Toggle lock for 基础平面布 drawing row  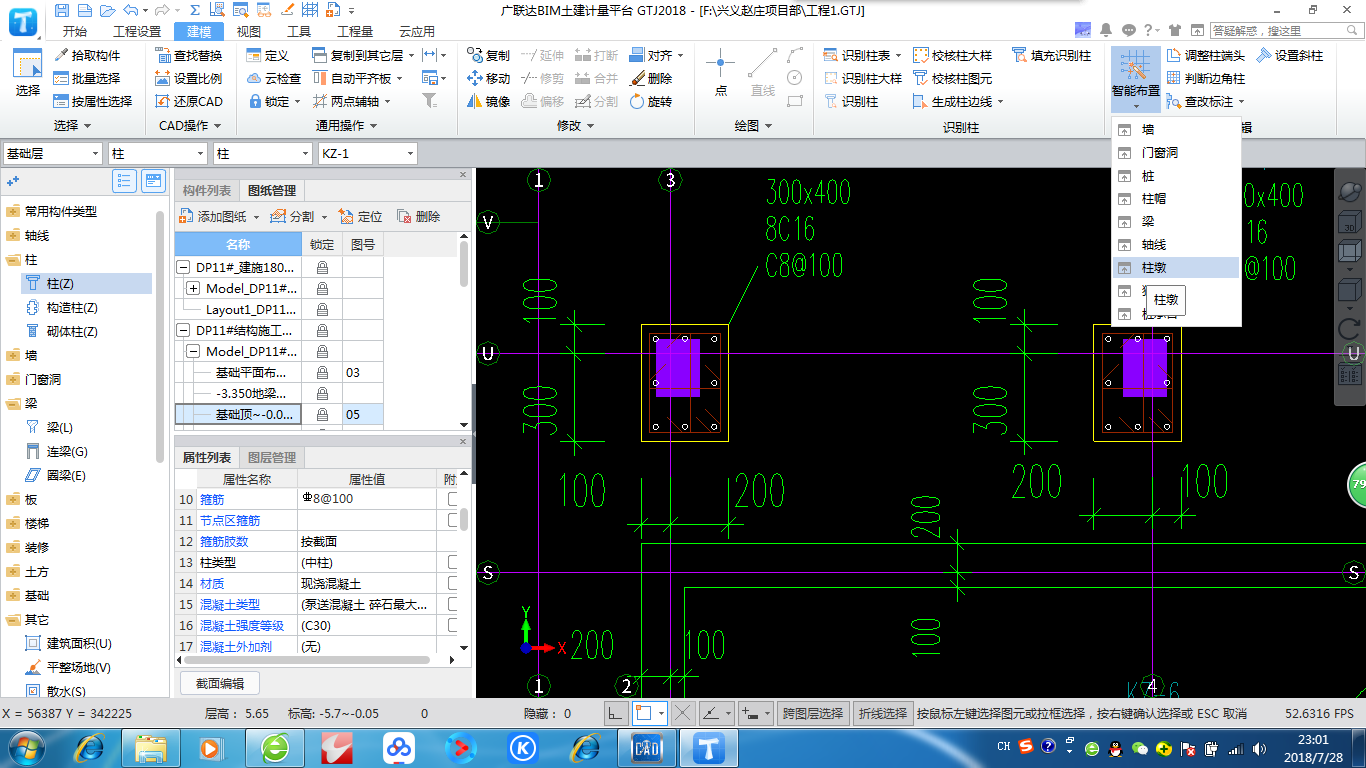pos(322,372)
